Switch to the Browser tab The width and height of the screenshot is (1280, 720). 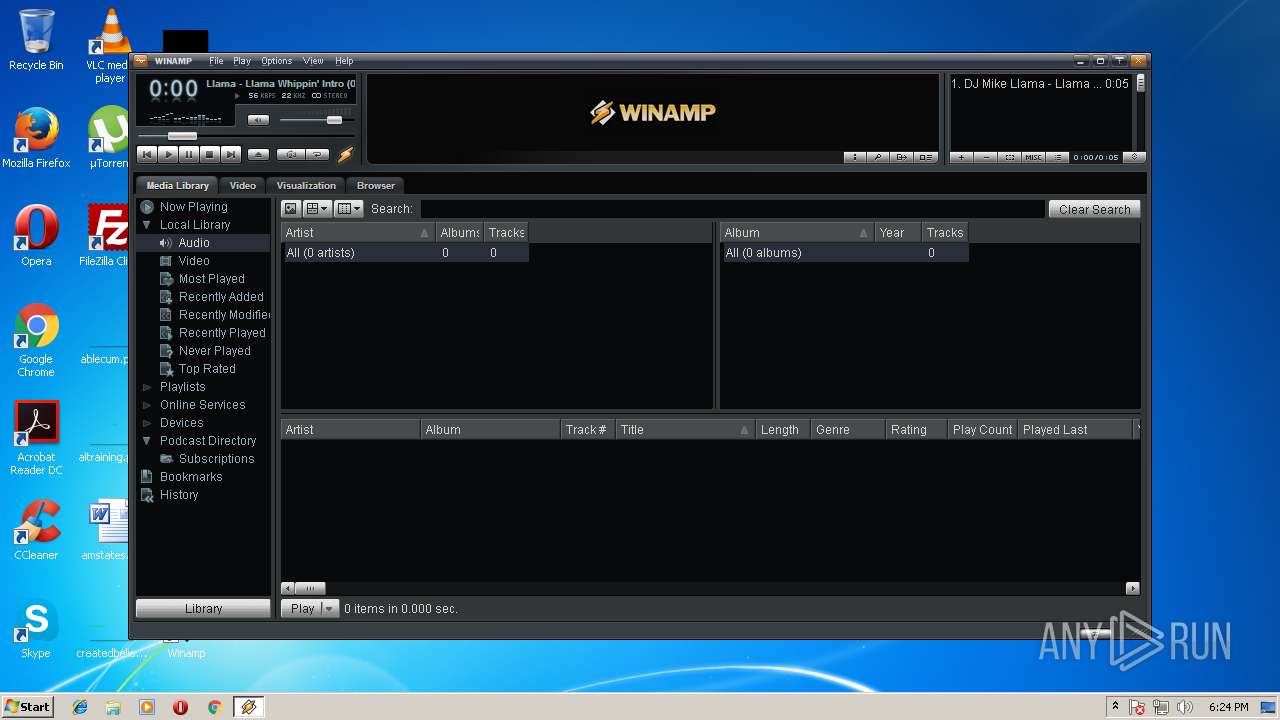[x=376, y=185]
